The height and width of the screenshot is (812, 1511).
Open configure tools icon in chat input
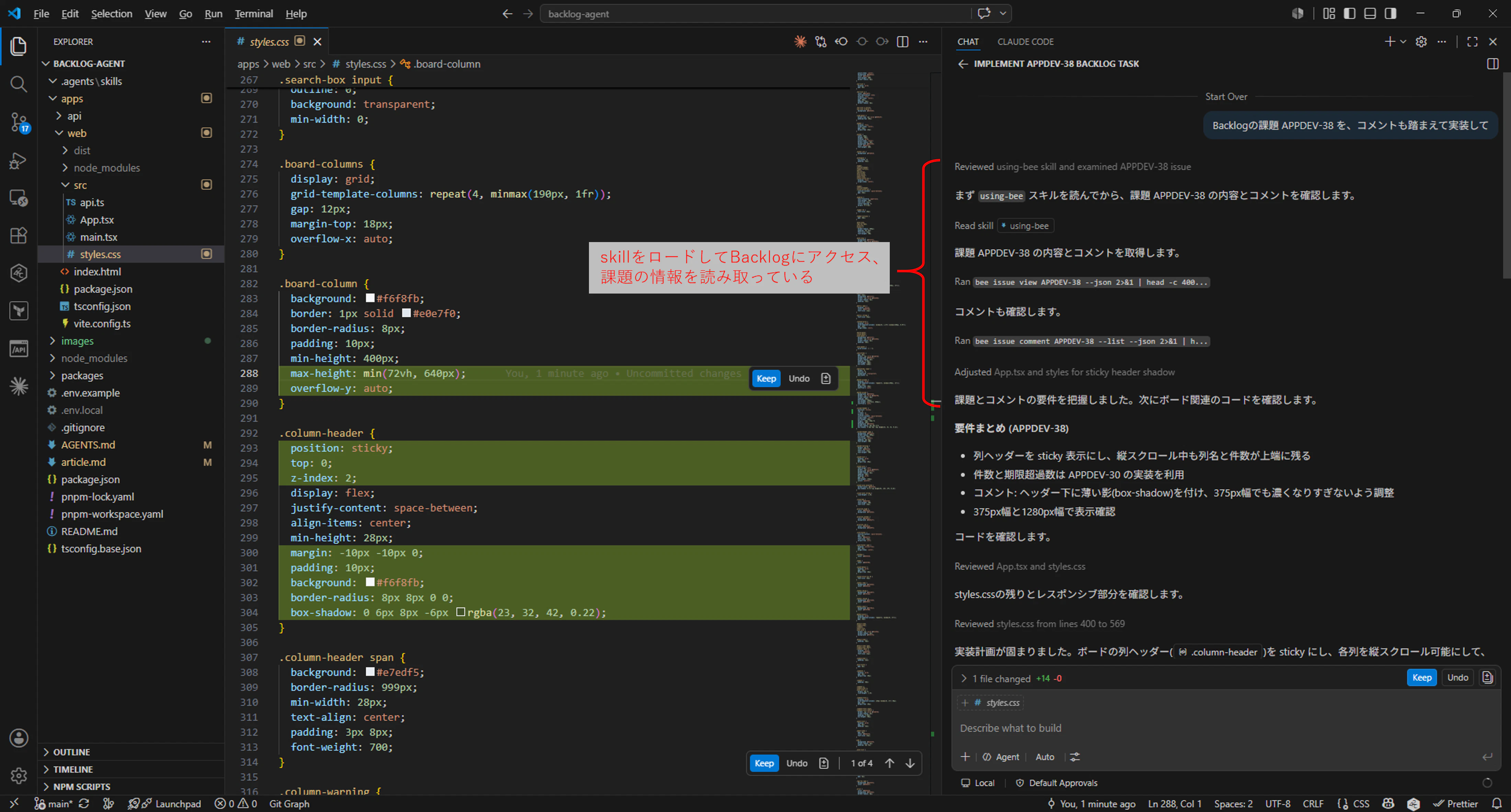1075,757
